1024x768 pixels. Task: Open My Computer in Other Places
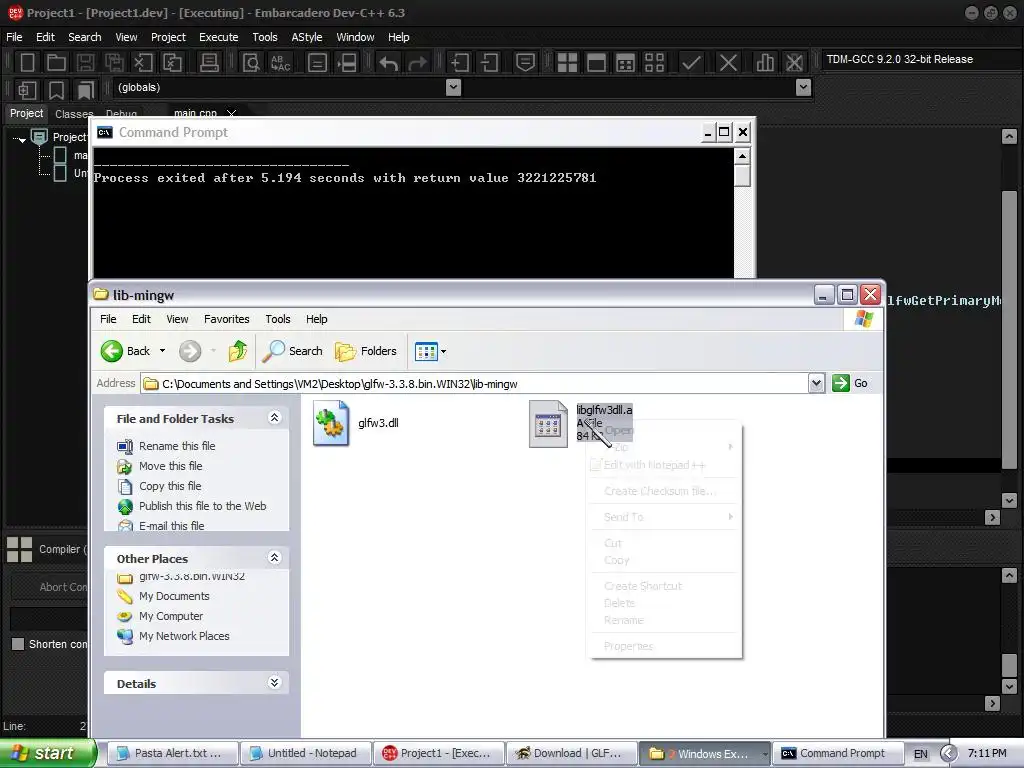pyautogui.click(x=171, y=616)
